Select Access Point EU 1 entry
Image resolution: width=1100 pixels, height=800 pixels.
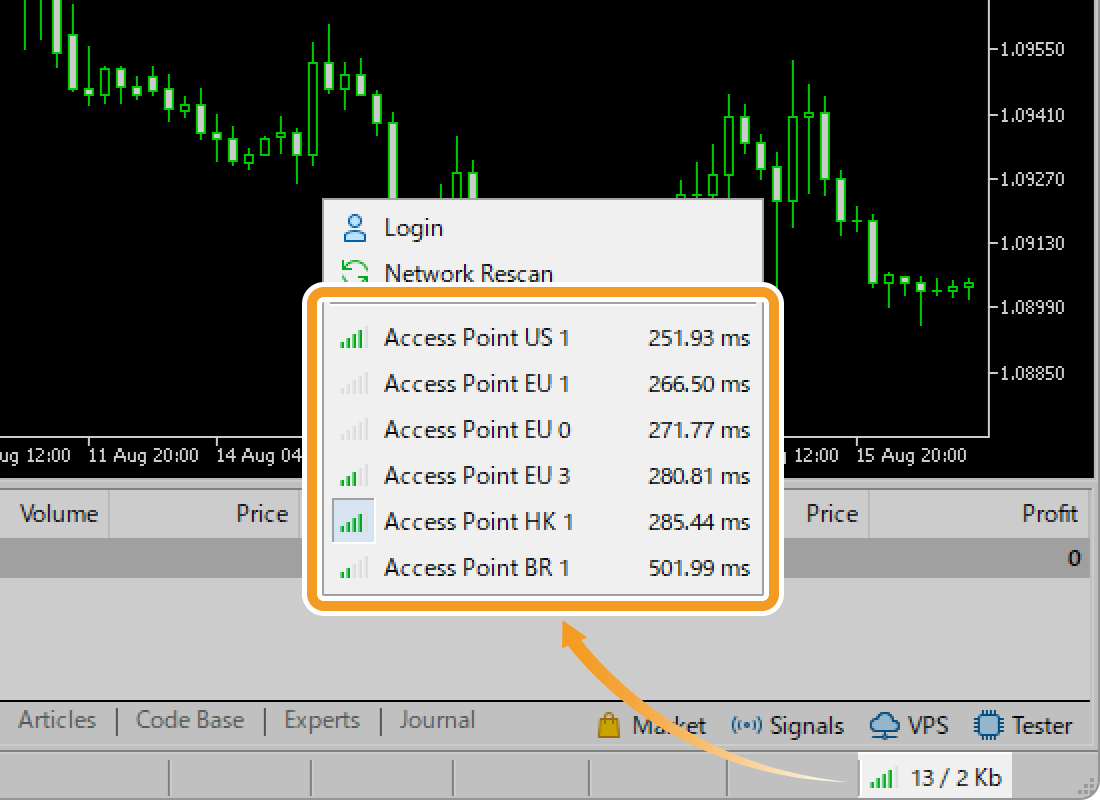(x=476, y=384)
